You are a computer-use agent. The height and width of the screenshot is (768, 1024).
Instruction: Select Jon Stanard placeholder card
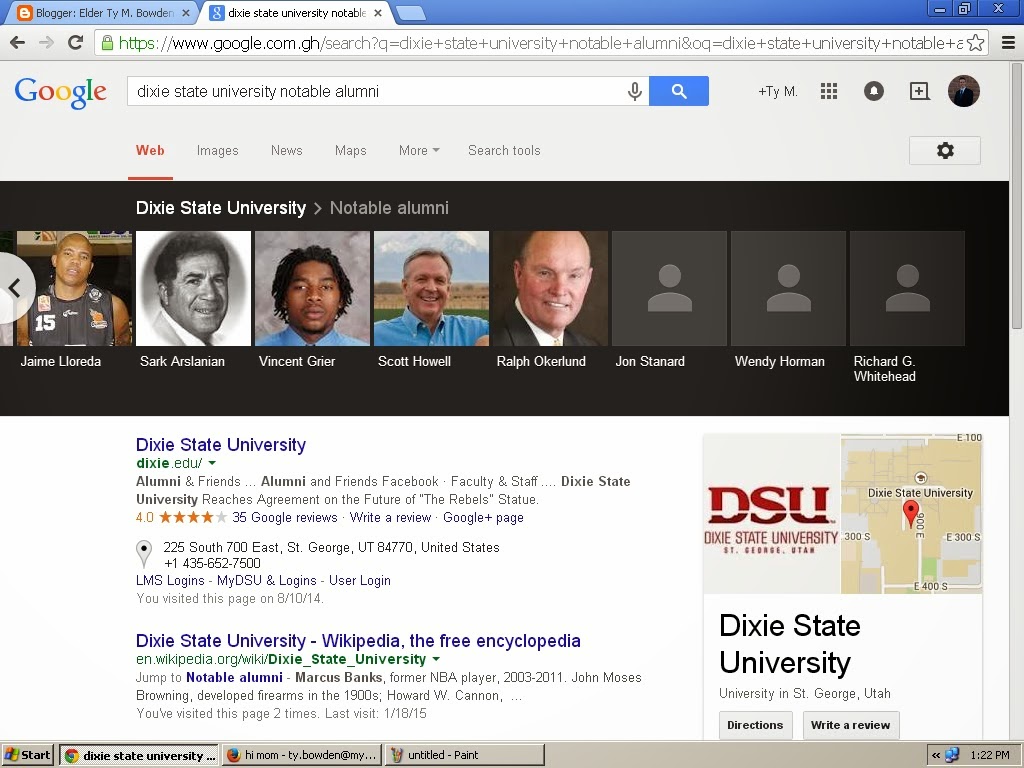coord(669,288)
